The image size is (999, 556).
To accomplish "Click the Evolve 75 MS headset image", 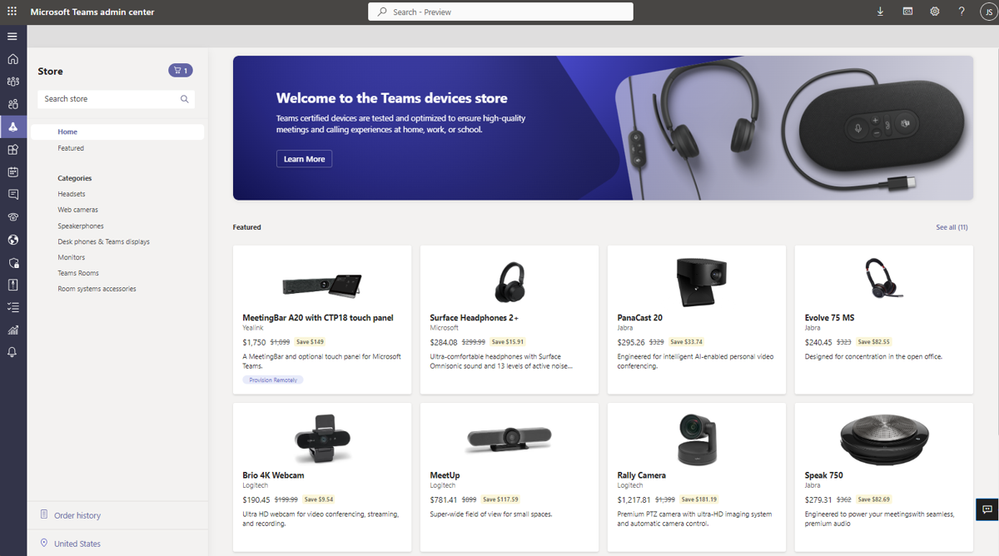I will click(x=884, y=278).
